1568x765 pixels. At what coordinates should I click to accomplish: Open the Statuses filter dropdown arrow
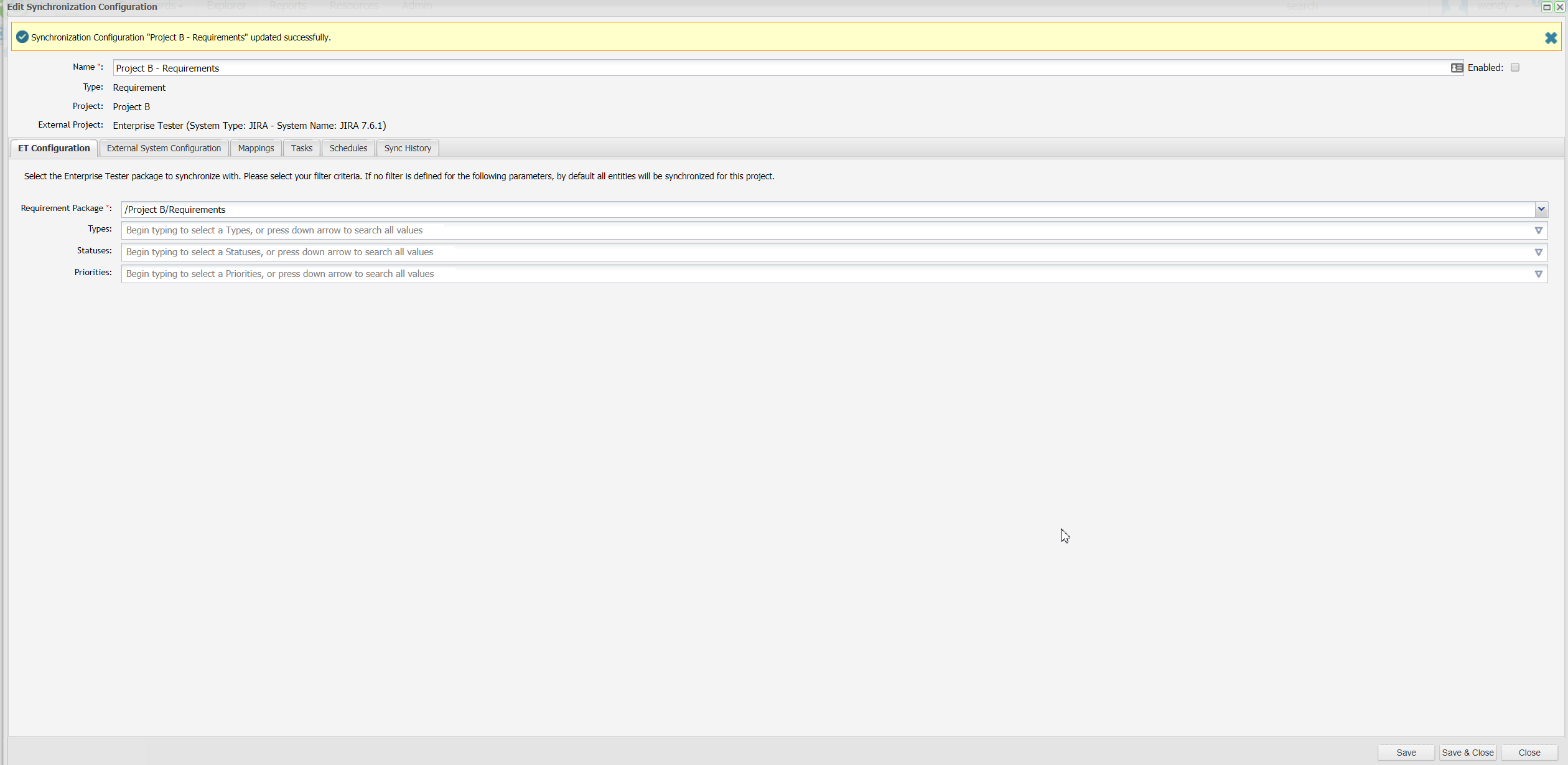coord(1538,253)
